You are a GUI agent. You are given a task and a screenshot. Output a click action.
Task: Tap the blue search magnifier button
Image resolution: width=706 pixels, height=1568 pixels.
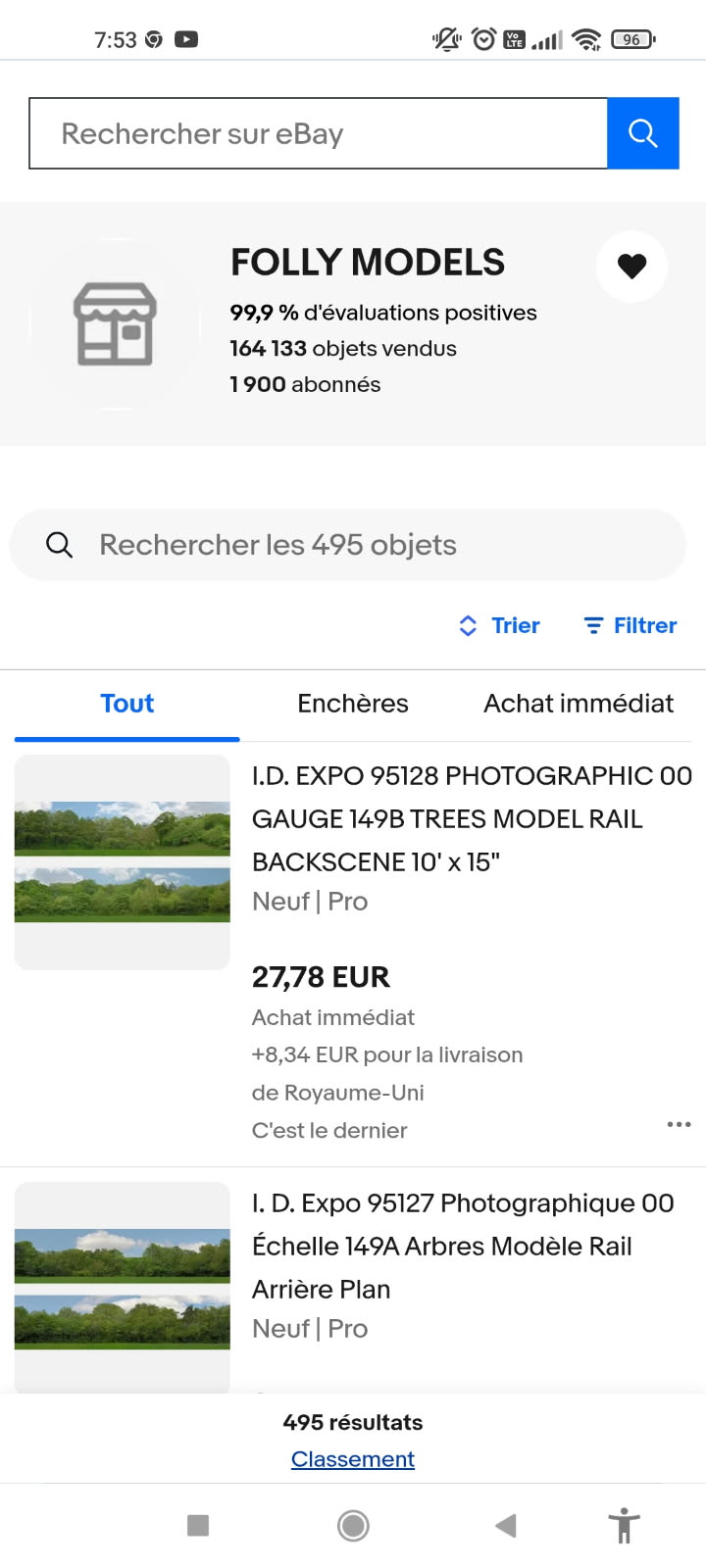[643, 133]
